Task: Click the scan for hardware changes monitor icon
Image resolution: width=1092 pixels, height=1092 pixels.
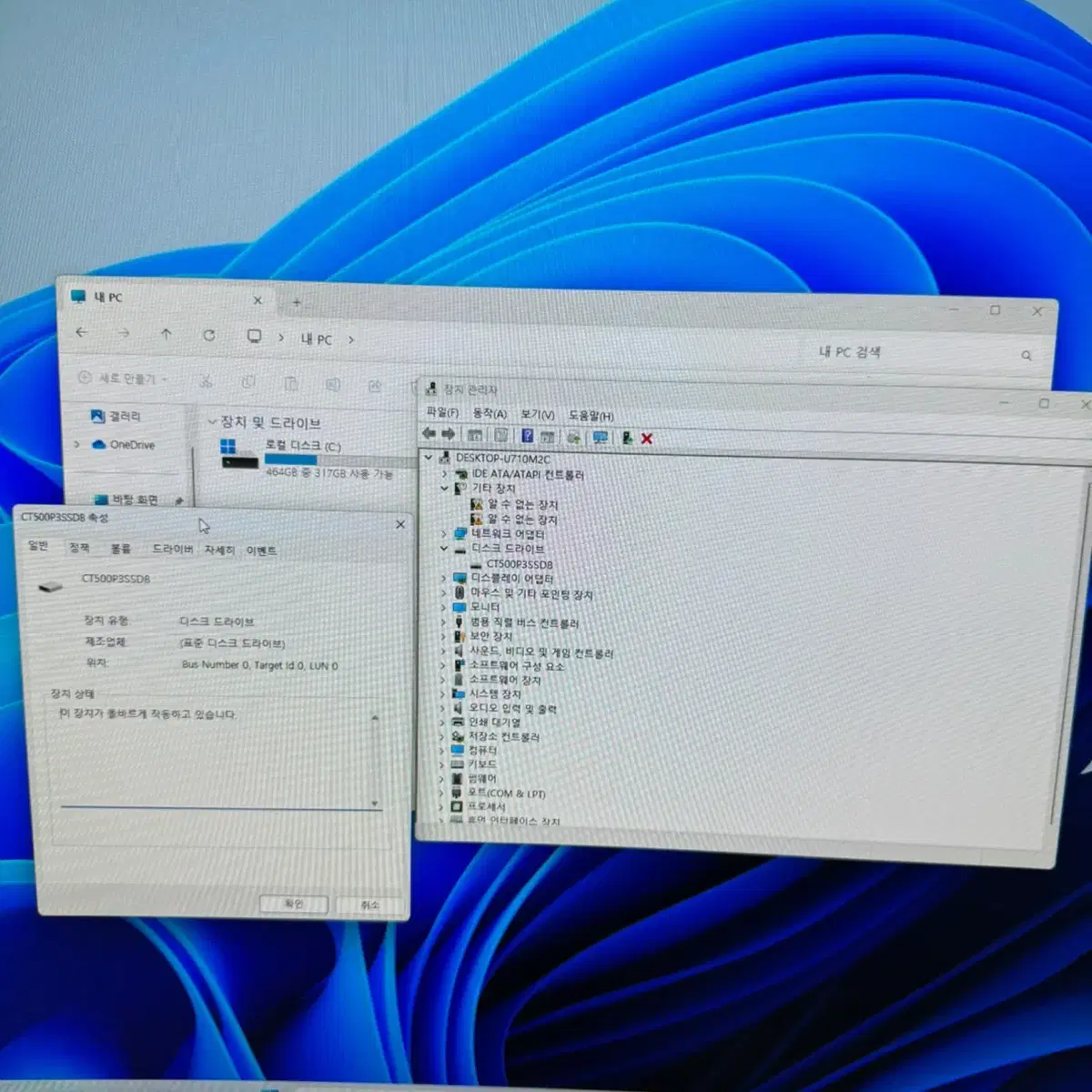Action: pos(600,438)
